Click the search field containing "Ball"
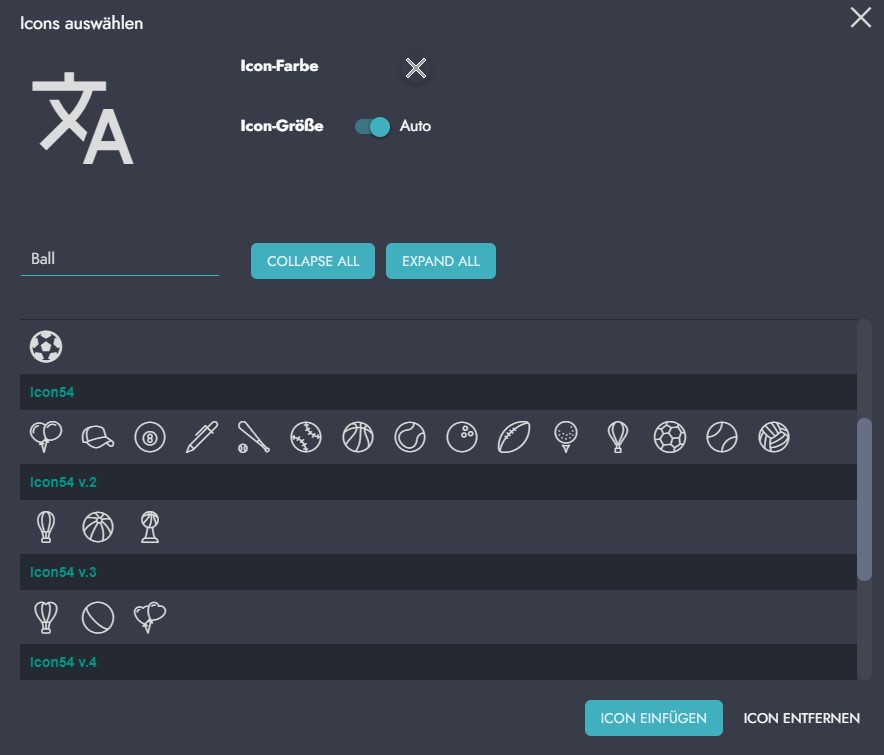The image size is (884, 755). click(119, 259)
